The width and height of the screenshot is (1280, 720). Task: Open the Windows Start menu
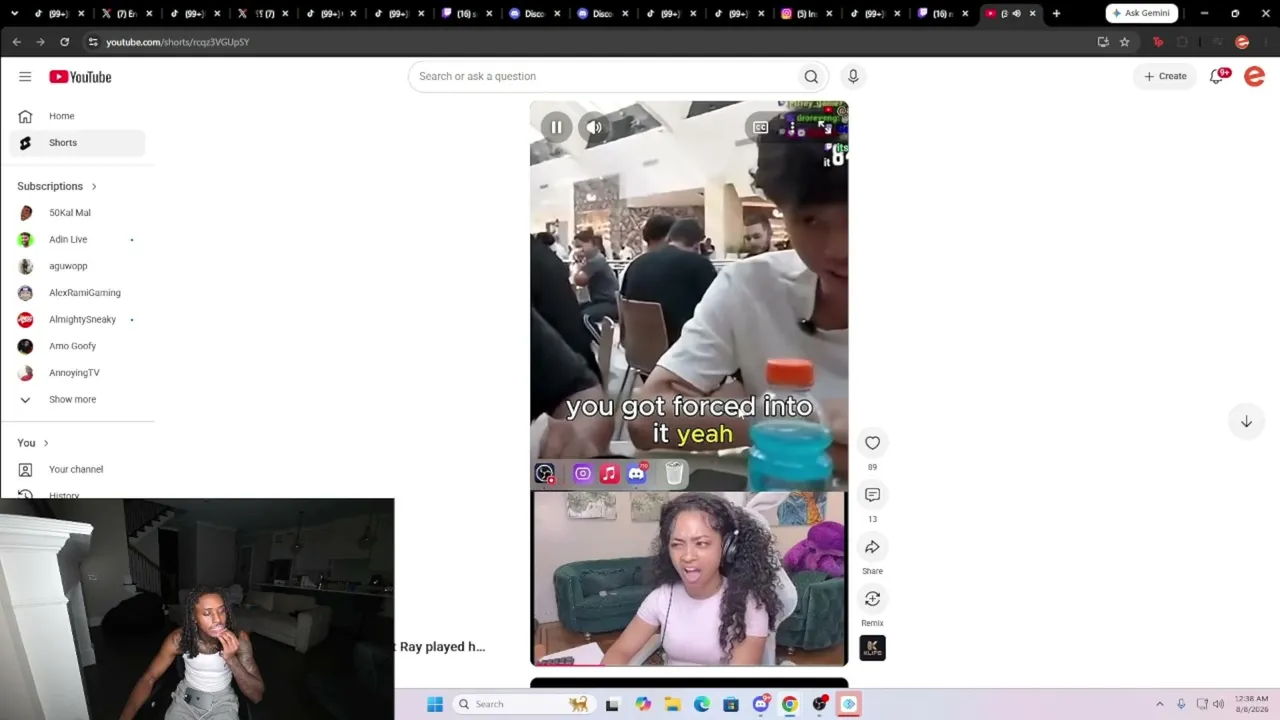click(435, 704)
